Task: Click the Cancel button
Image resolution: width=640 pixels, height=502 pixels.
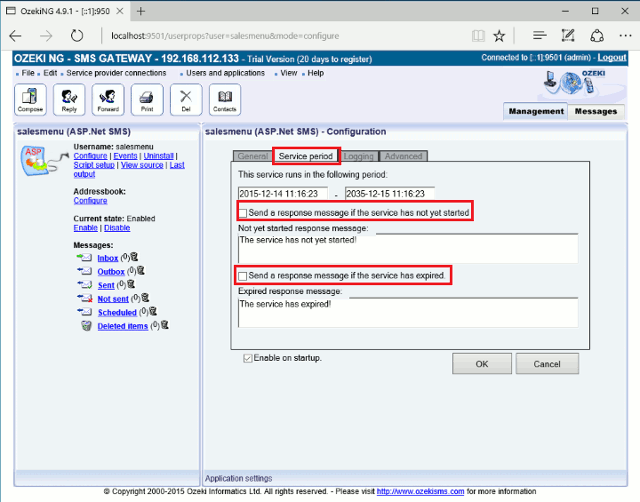Action: tap(547, 364)
